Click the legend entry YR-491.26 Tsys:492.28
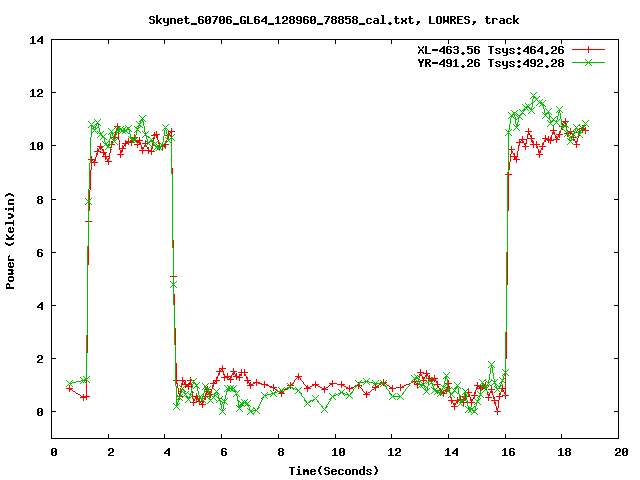The image size is (640, 480). tap(491, 63)
